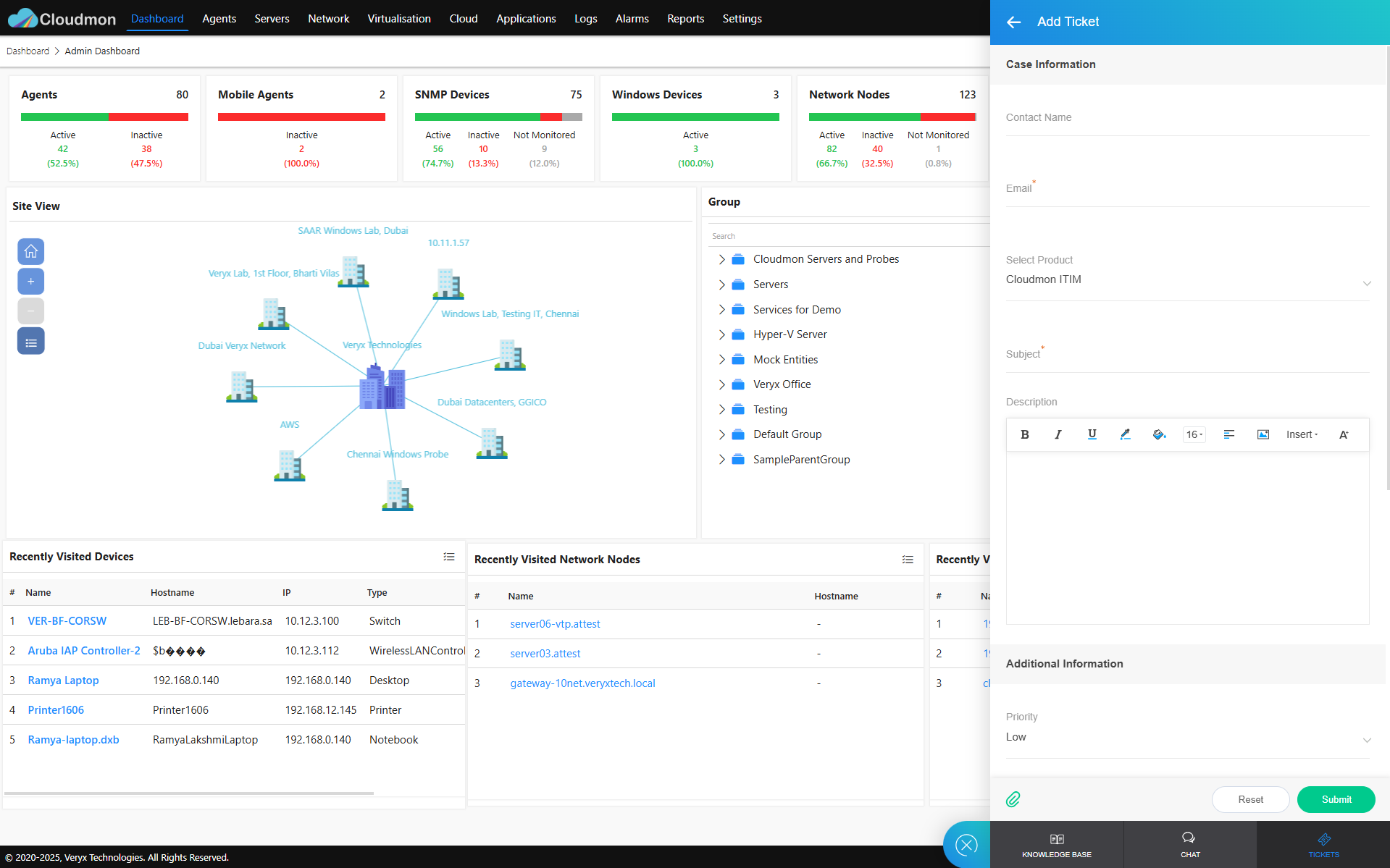Image resolution: width=1390 pixels, height=868 pixels.
Task: Open the Agents menu
Action: [x=219, y=19]
